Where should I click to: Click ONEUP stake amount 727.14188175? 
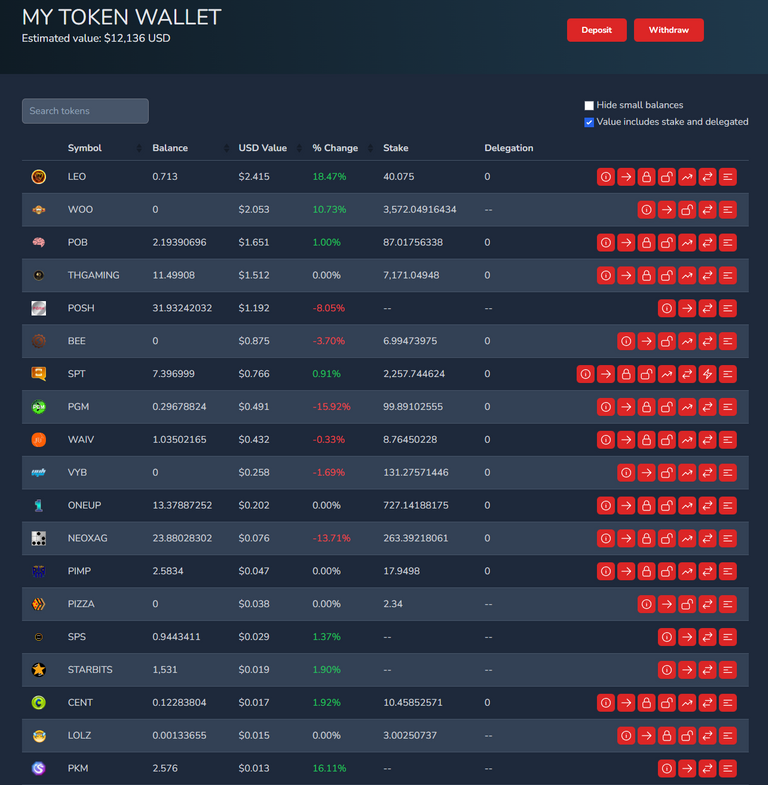coord(416,506)
